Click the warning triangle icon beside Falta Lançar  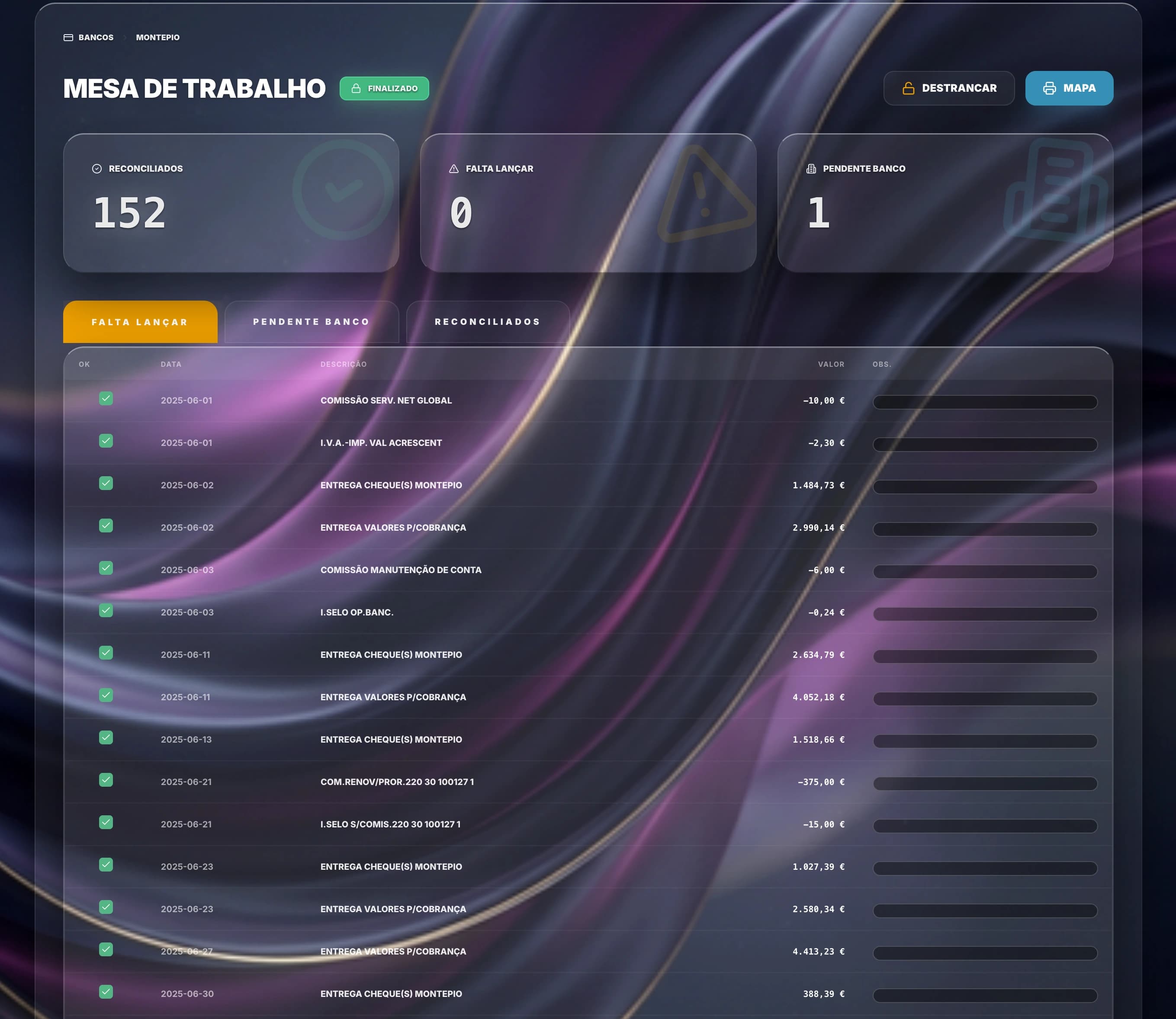(x=453, y=168)
